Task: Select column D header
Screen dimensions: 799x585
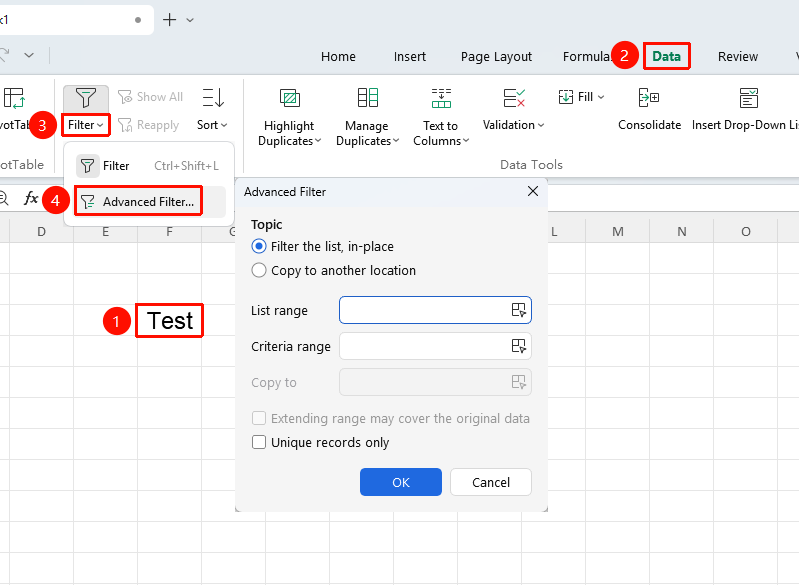Action: [41, 232]
